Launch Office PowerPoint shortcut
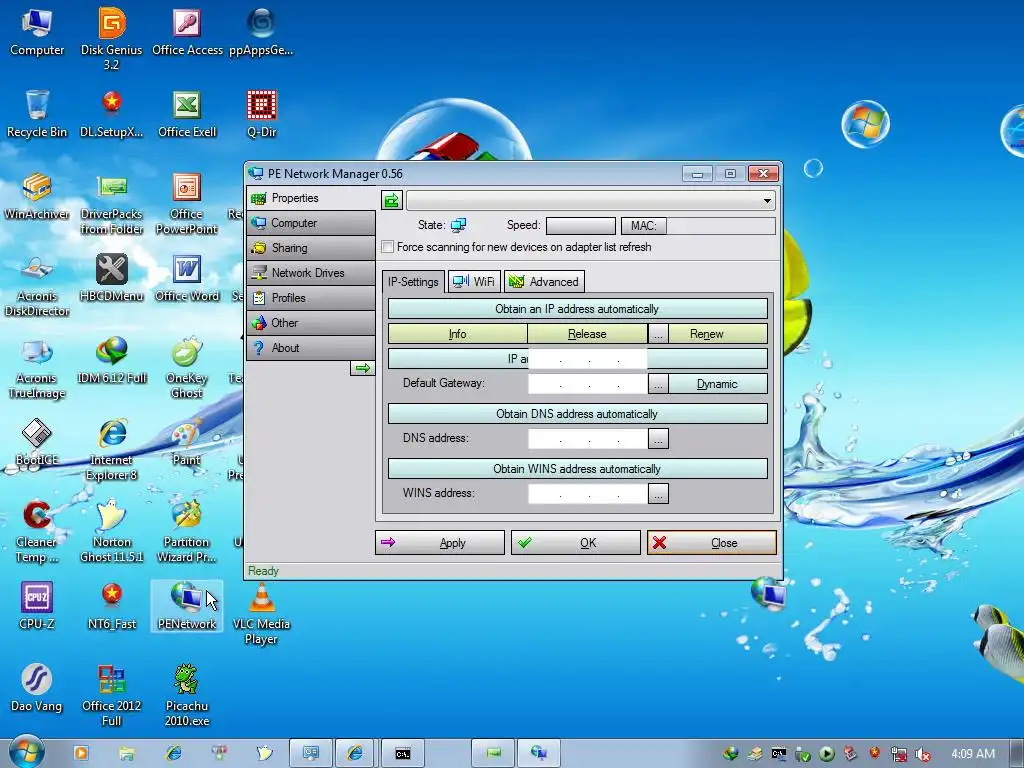 pos(187,204)
